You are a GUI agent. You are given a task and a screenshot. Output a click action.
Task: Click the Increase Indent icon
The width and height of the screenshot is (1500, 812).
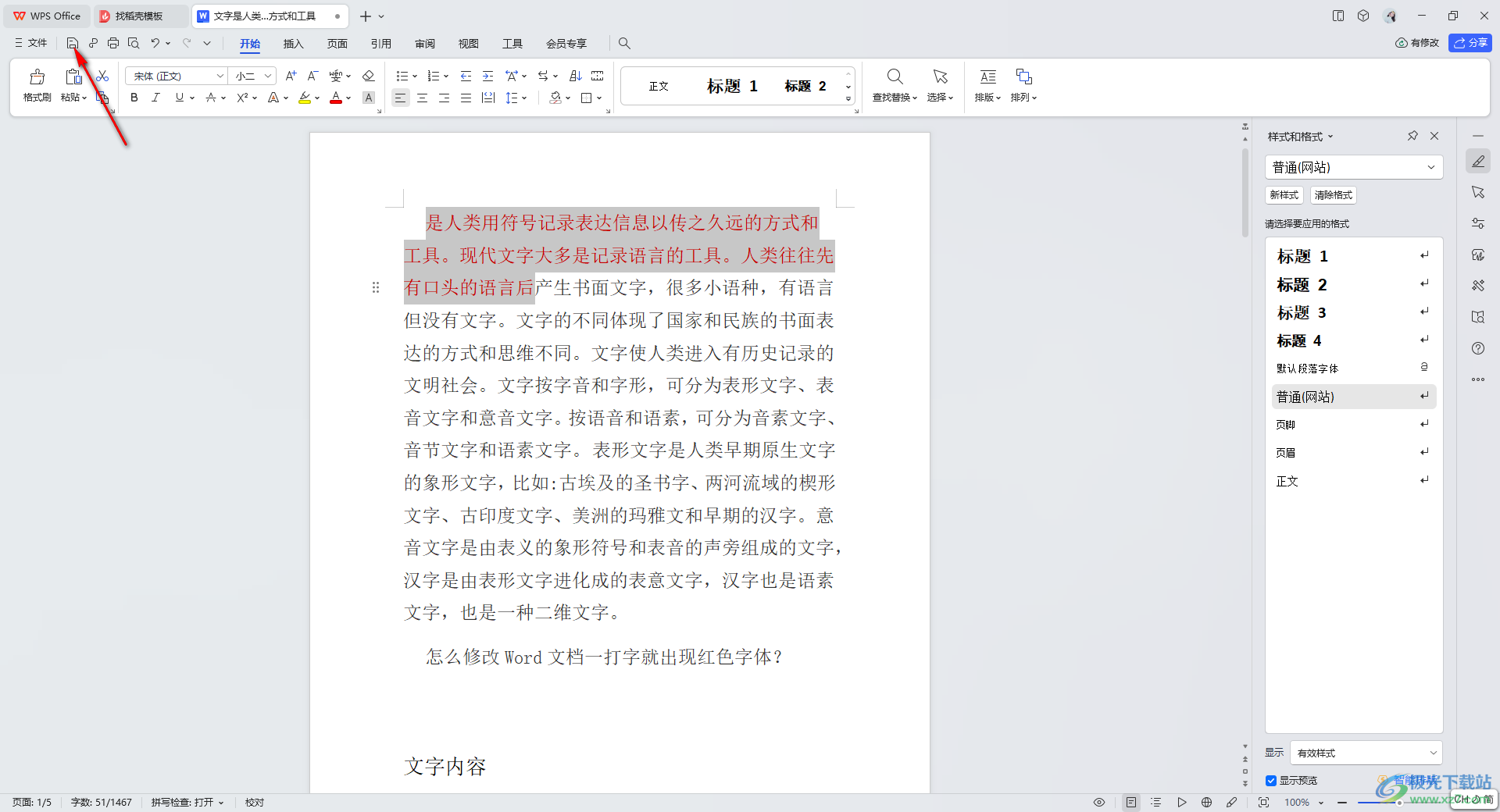coord(487,76)
